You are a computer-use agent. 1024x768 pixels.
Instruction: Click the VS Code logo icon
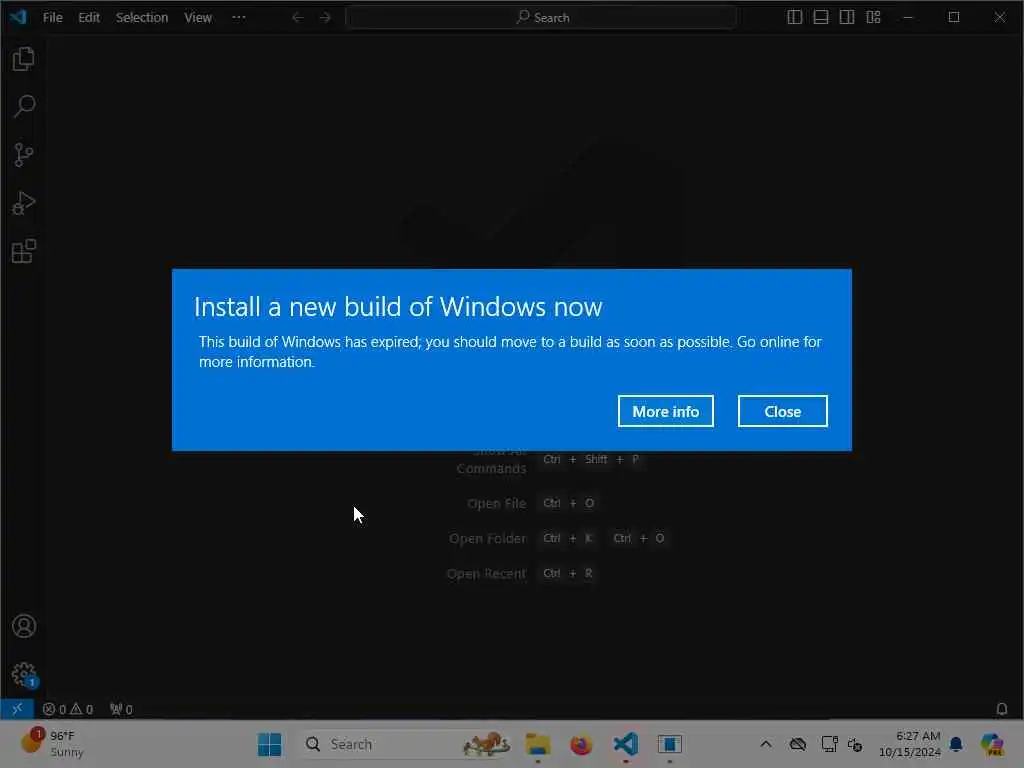coord(18,17)
